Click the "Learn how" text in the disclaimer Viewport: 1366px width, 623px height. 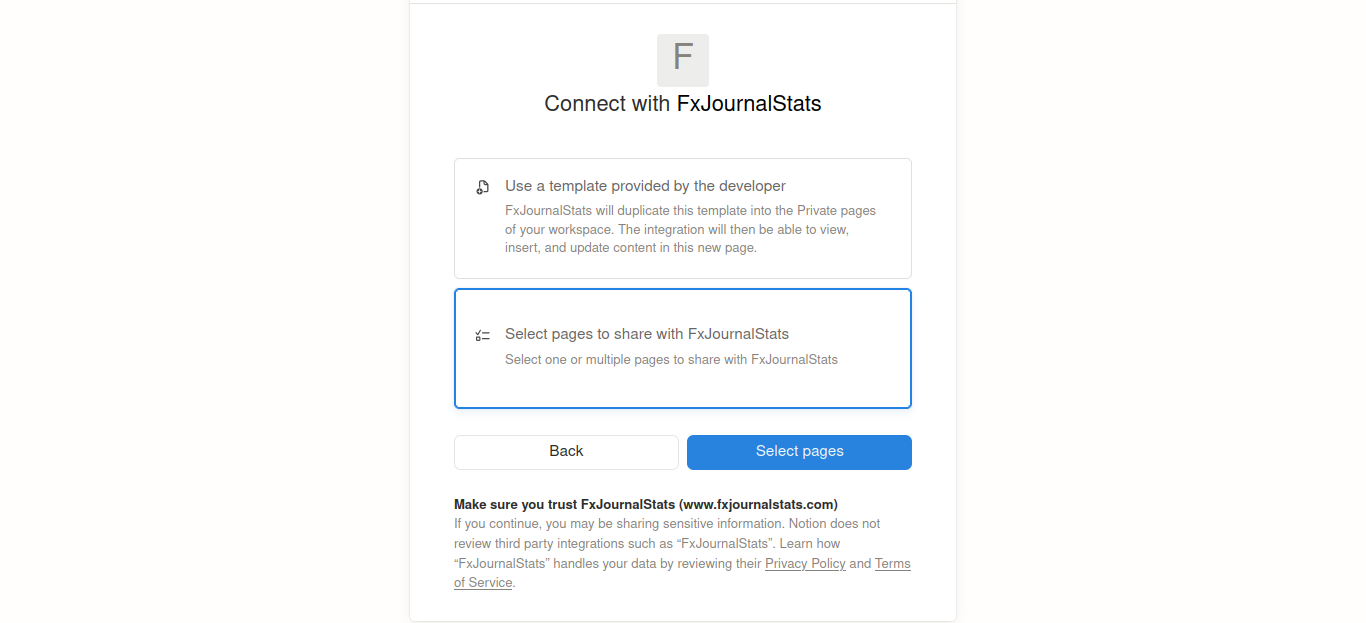(810, 544)
